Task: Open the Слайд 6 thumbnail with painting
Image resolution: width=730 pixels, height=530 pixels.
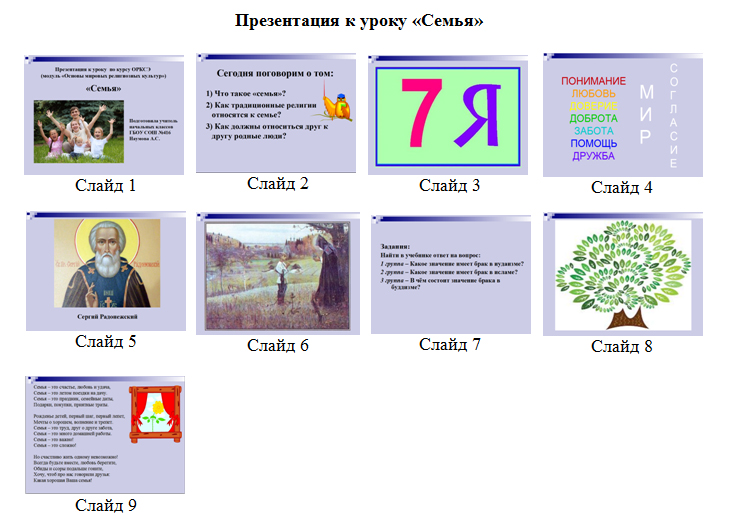Action: [278, 274]
